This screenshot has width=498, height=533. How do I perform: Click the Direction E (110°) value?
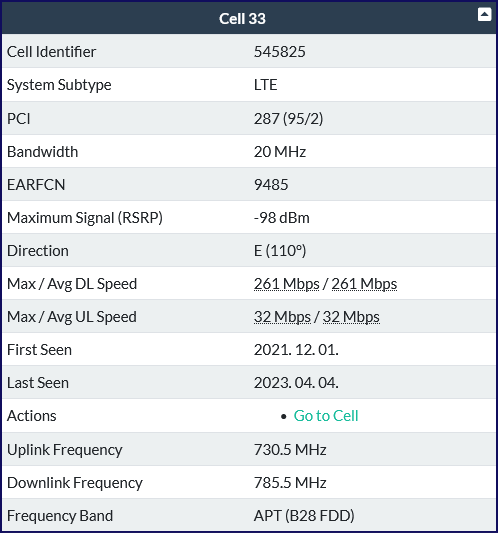pyautogui.click(x=280, y=251)
